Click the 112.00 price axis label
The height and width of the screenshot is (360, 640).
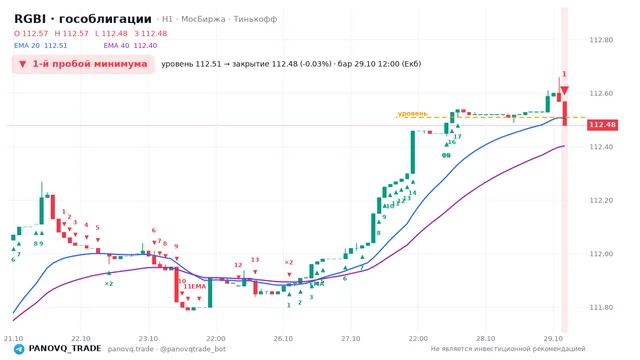pos(601,254)
